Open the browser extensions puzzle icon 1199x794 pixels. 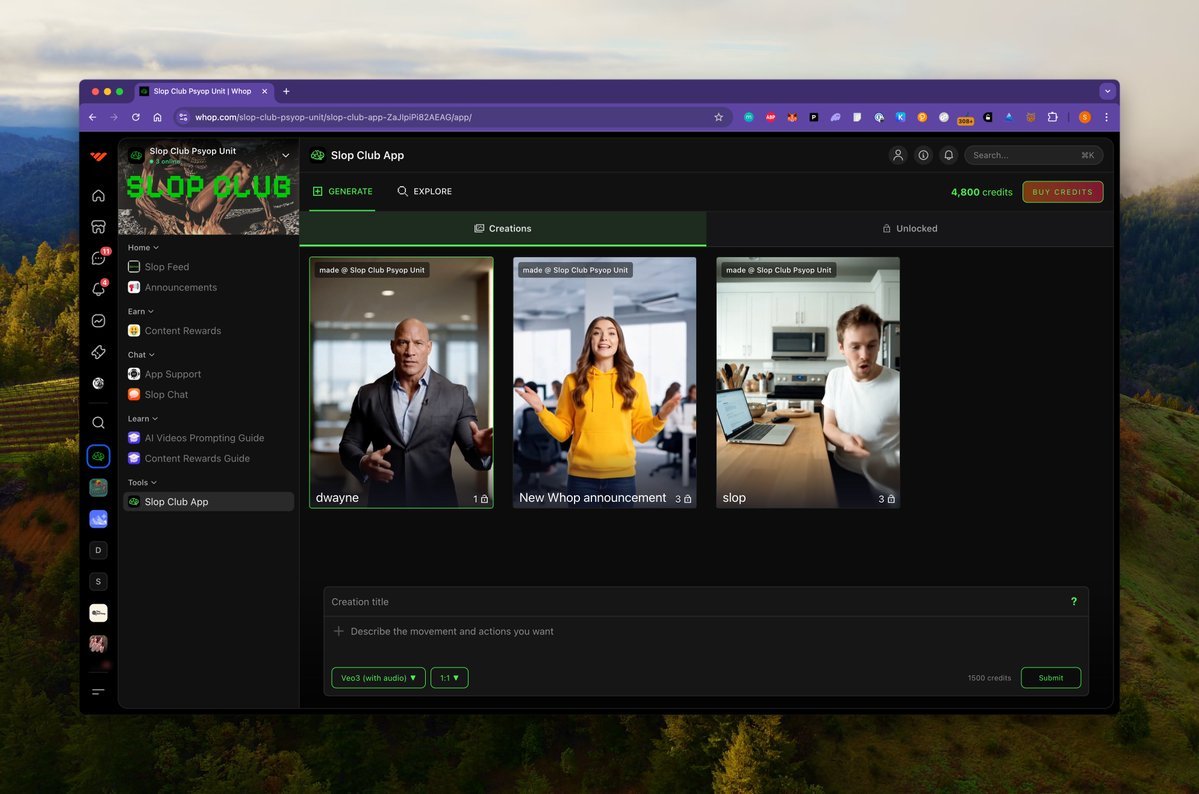[1053, 117]
